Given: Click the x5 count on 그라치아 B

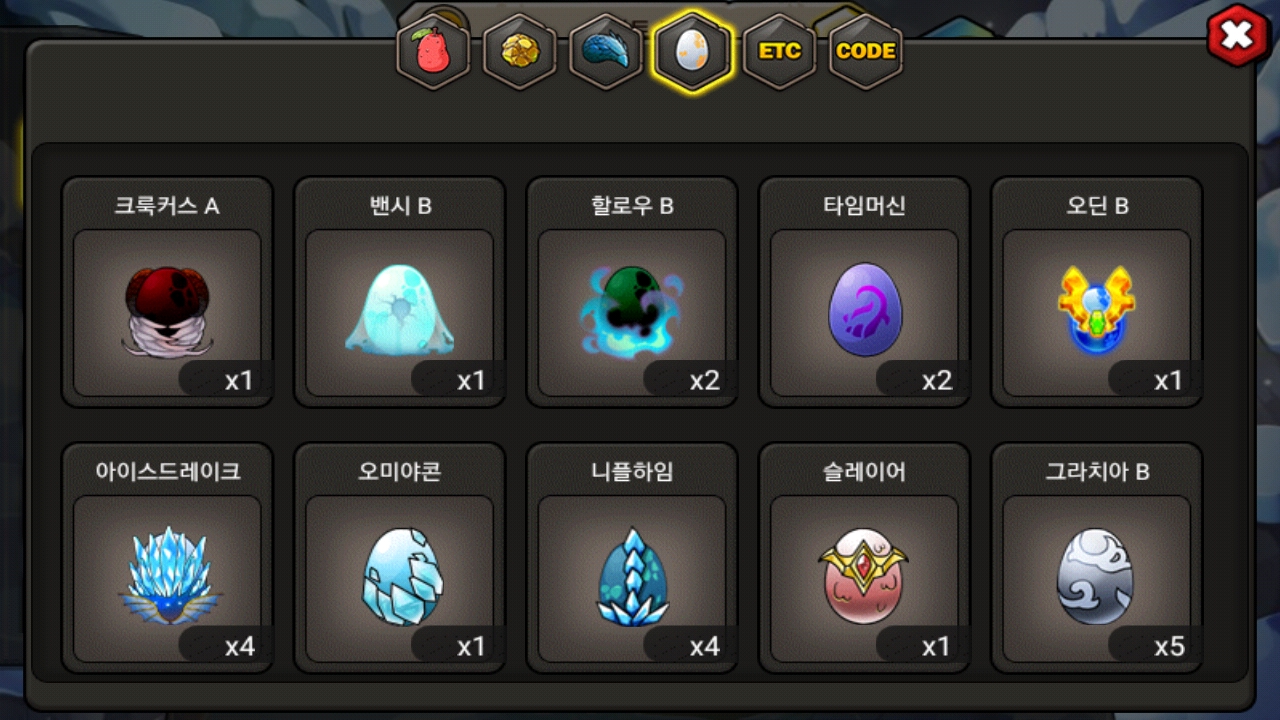Looking at the screenshot, I should click(1170, 646).
